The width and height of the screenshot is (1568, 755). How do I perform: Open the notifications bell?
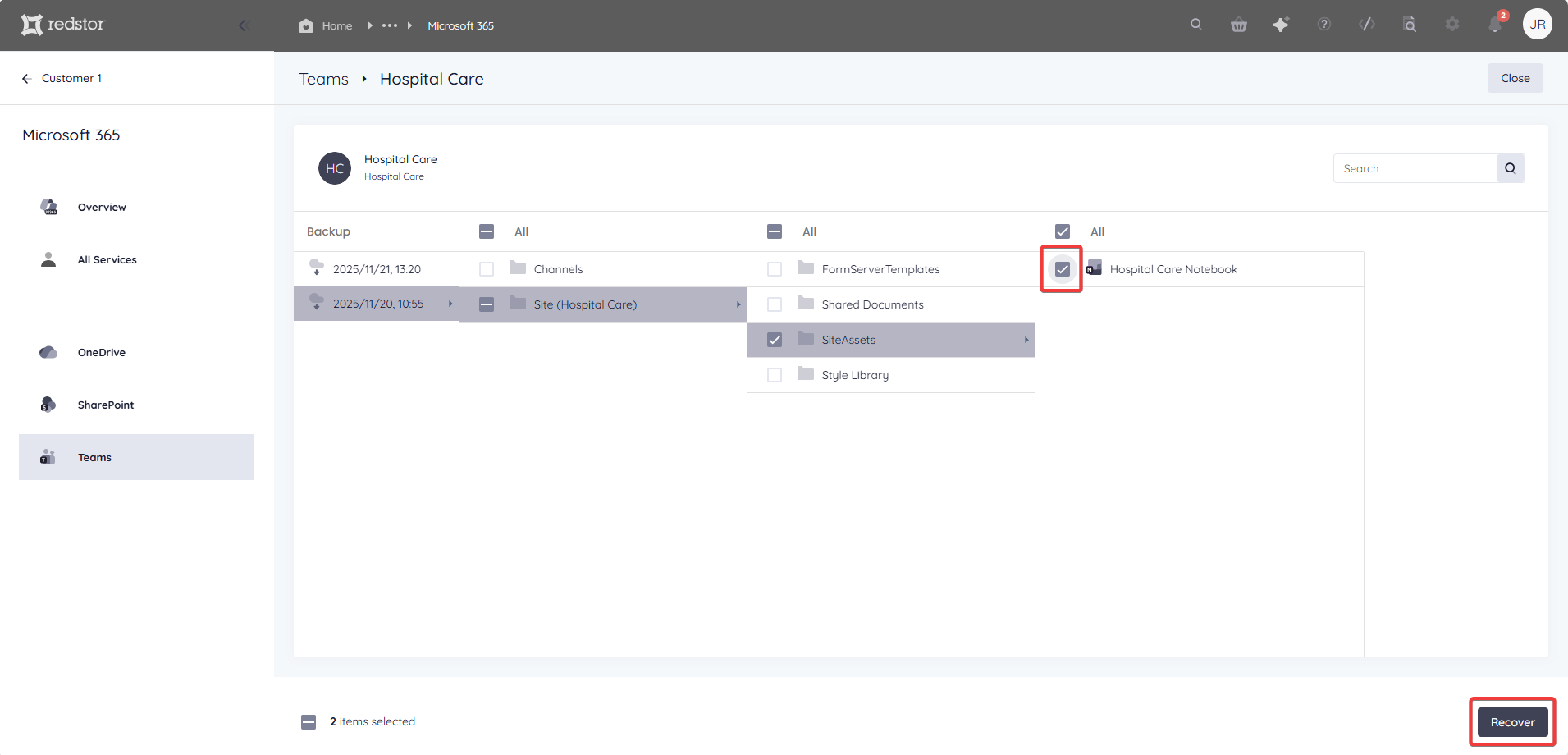tap(1495, 25)
